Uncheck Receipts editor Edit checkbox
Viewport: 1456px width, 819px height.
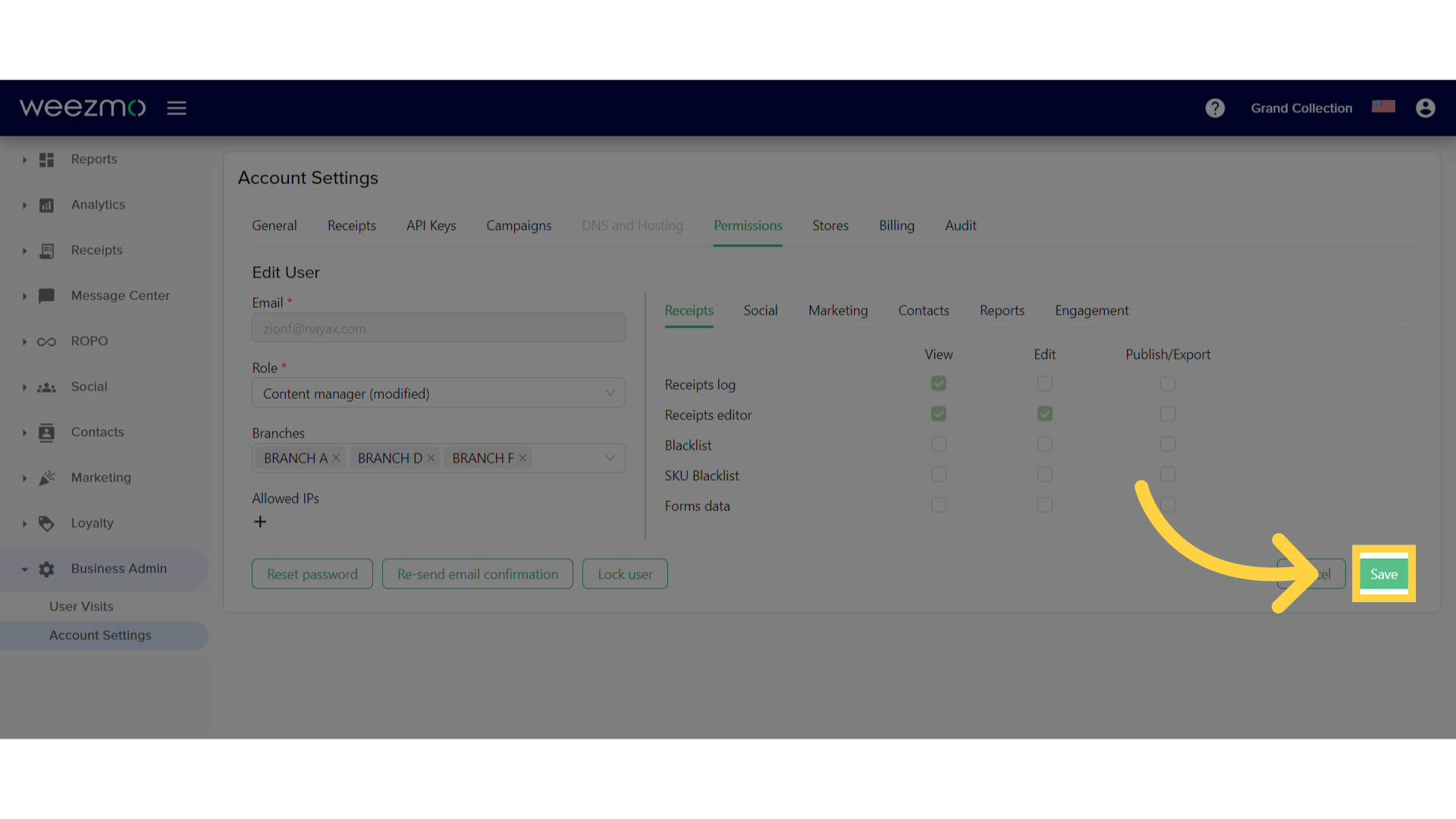coord(1045,414)
